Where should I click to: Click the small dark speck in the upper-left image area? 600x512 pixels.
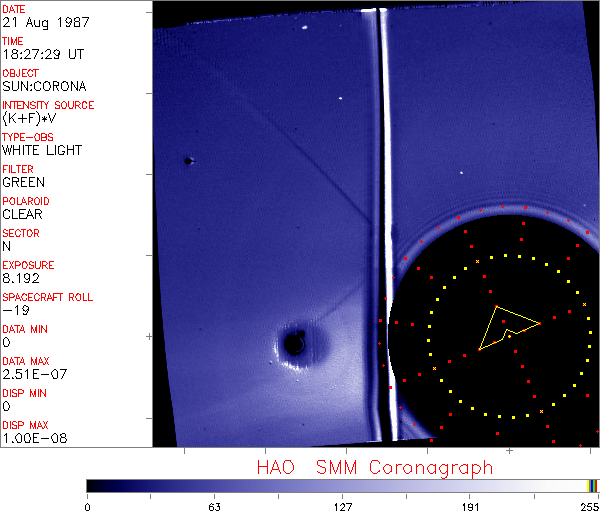[x=188, y=160]
